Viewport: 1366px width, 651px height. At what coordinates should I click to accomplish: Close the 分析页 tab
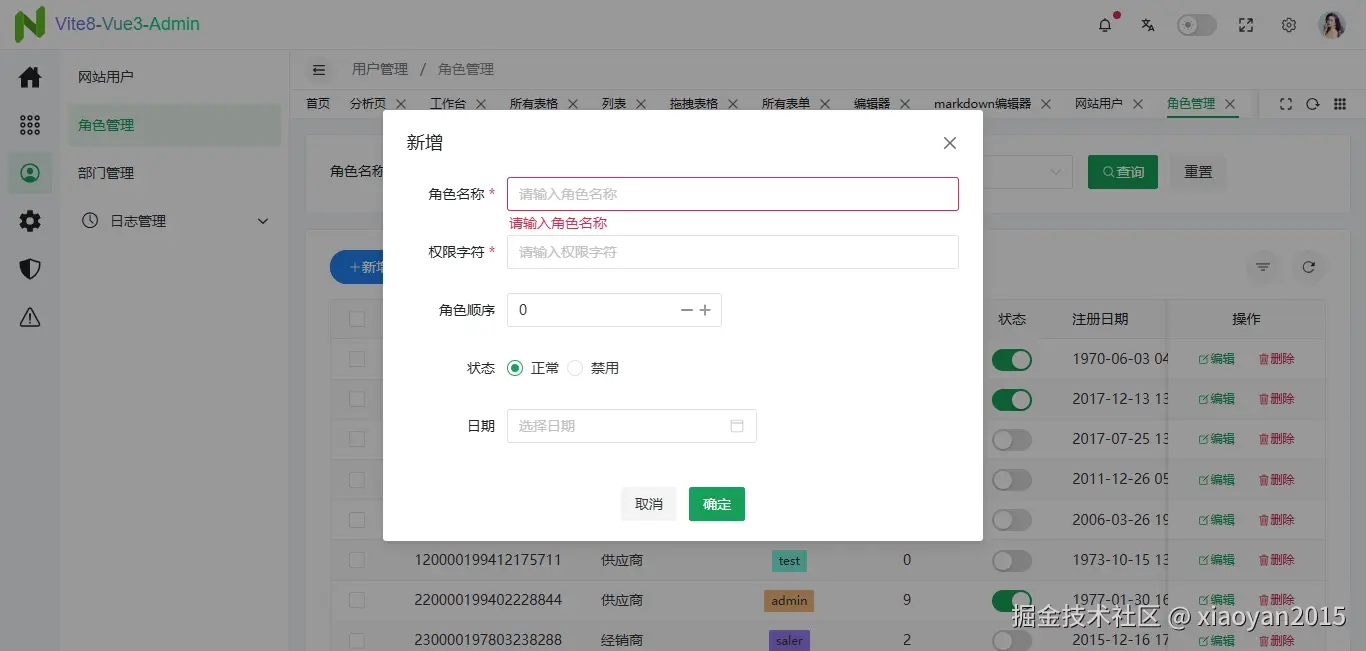401,104
